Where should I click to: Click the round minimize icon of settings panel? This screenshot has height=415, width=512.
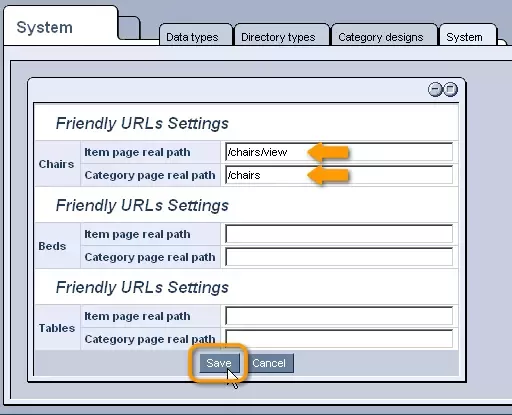point(435,89)
